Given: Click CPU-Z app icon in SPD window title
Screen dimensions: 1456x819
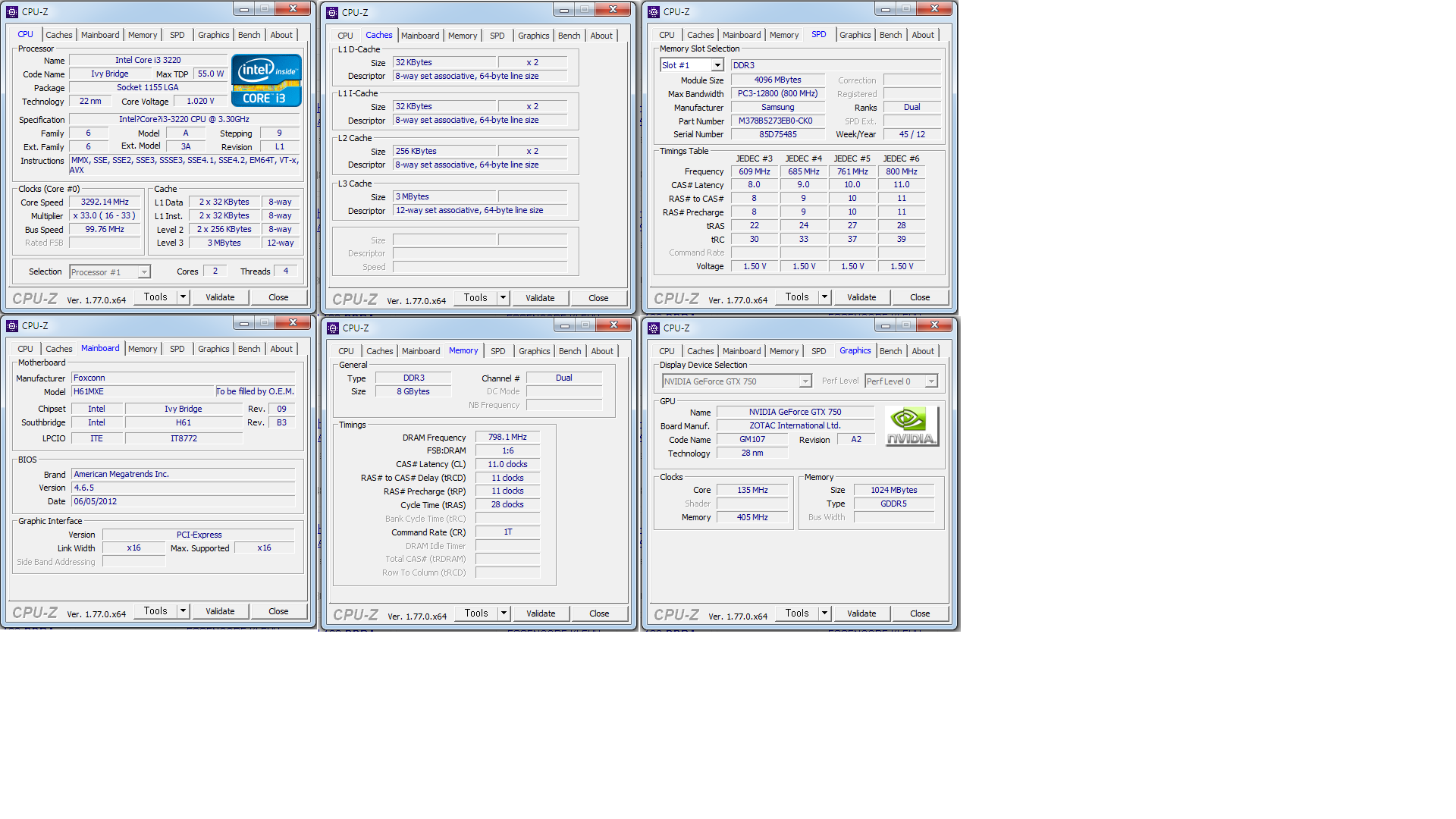Looking at the screenshot, I should click(x=654, y=12).
